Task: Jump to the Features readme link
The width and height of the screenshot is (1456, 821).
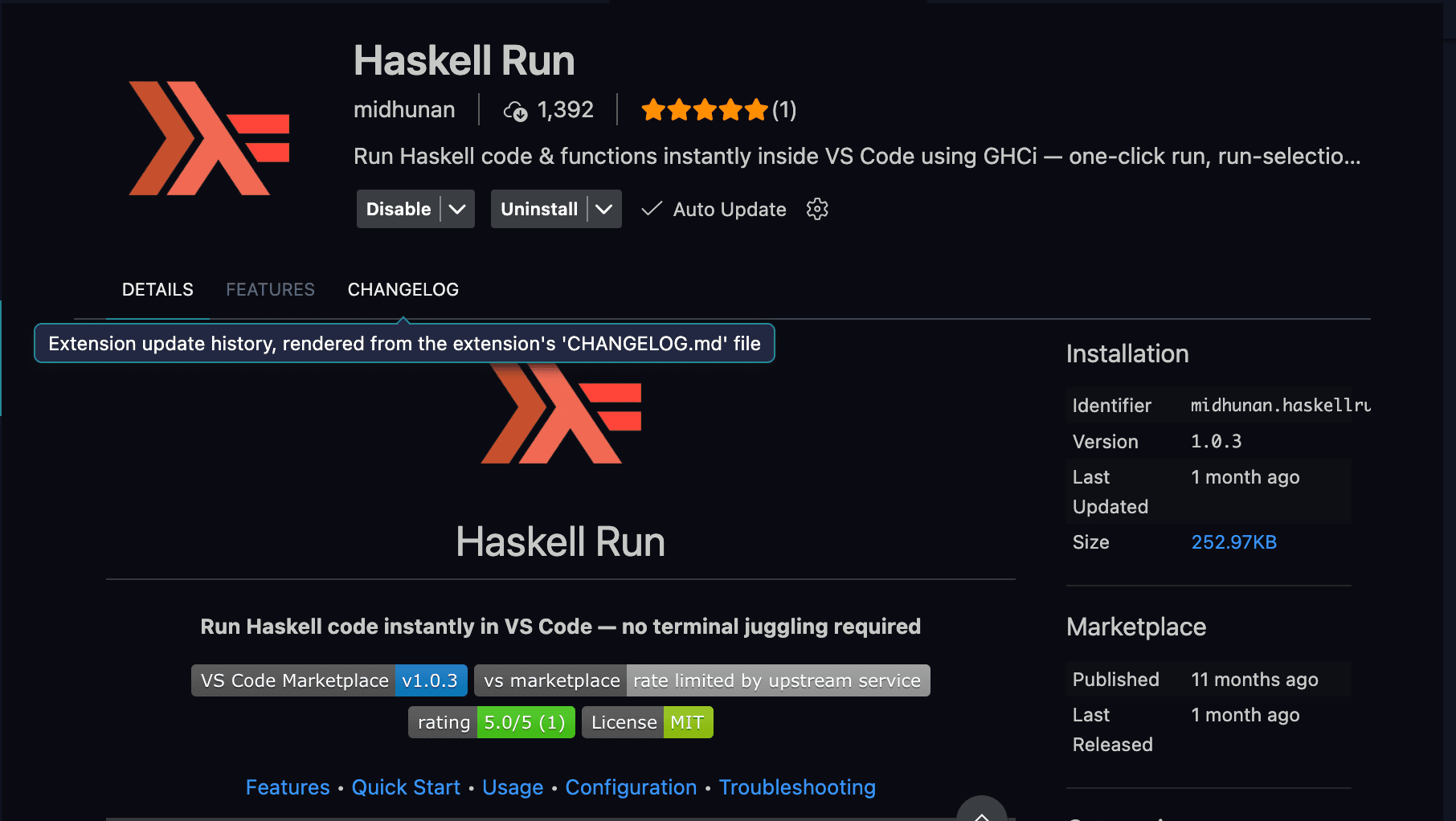Action: click(288, 787)
